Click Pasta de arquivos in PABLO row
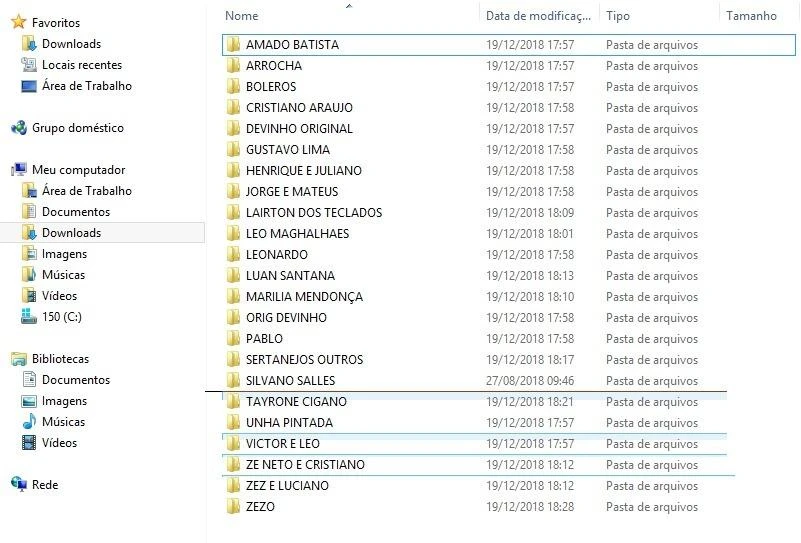 pos(652,339)
